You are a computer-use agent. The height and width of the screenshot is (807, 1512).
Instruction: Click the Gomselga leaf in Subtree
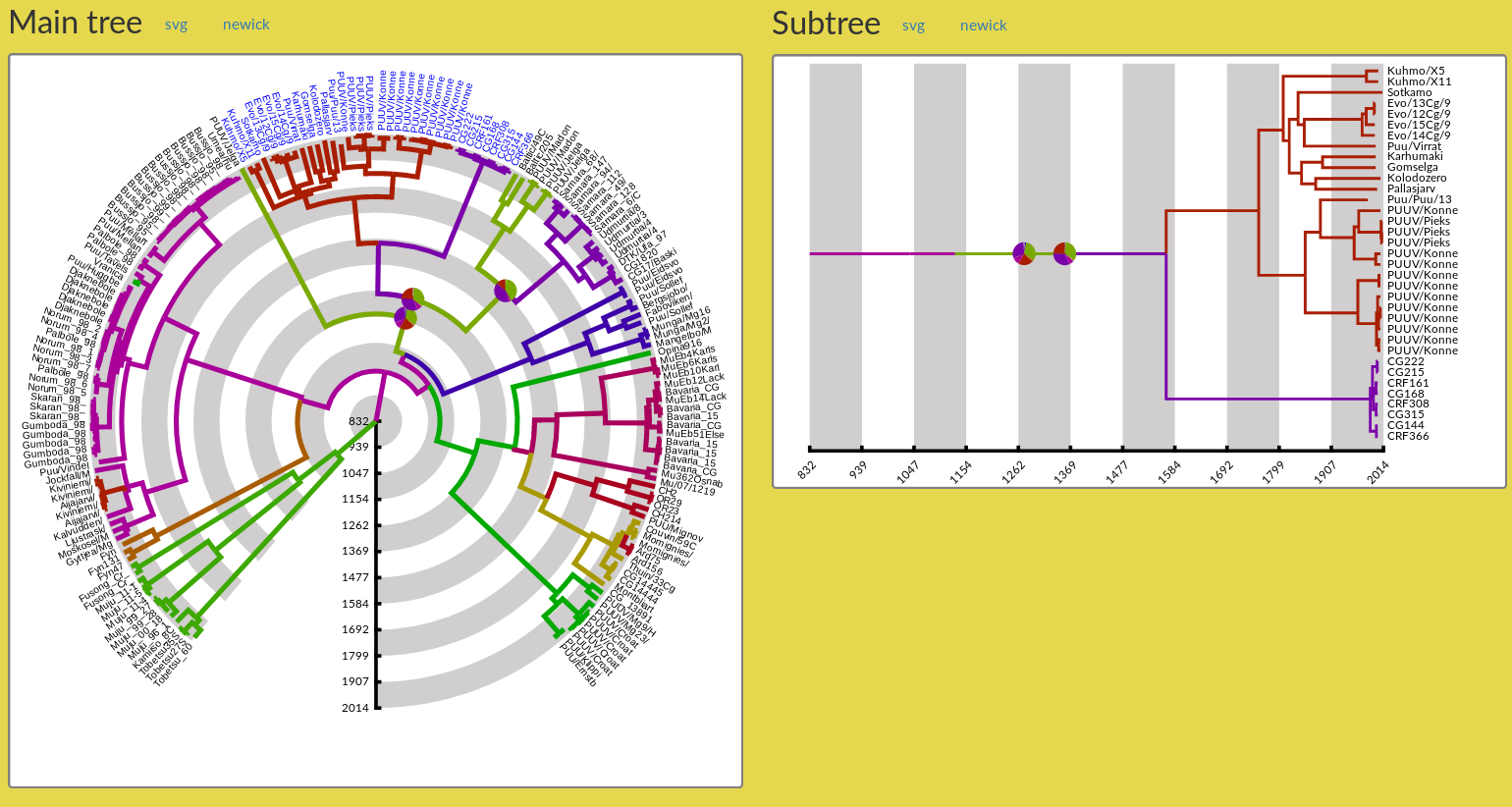1412,167
